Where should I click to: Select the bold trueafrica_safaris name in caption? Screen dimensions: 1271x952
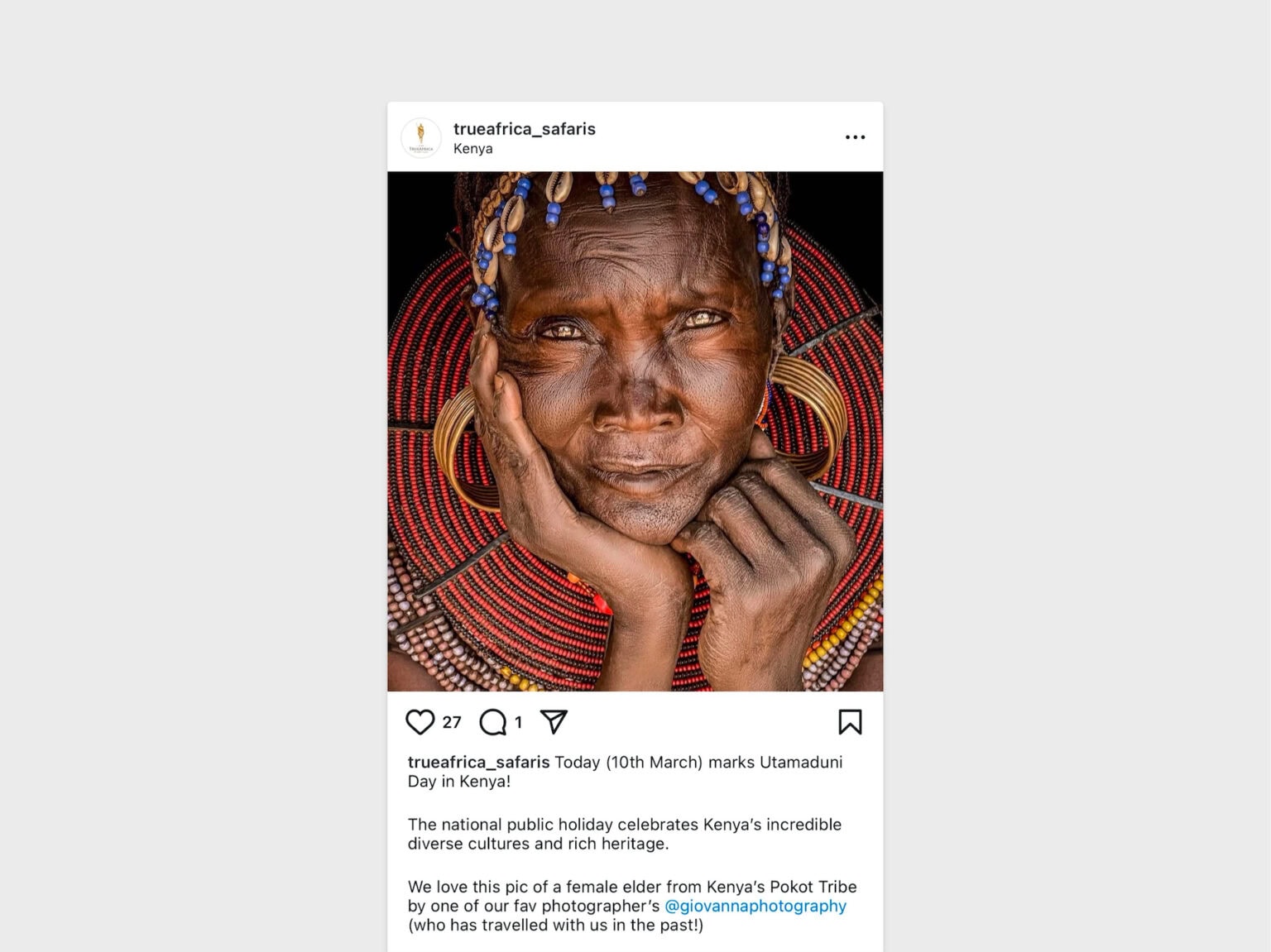coord(478,762)
